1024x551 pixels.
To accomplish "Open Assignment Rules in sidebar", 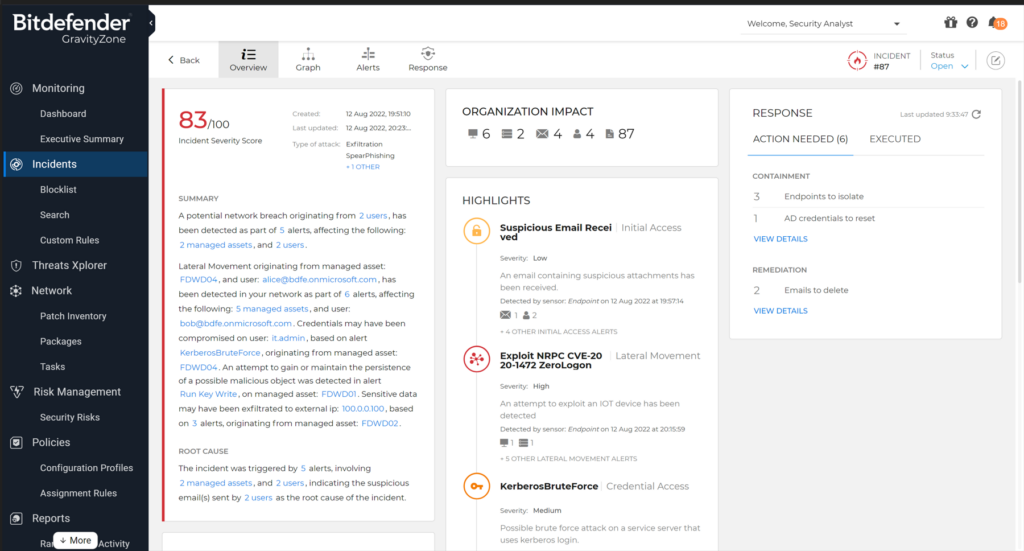I will coord(78,494).
